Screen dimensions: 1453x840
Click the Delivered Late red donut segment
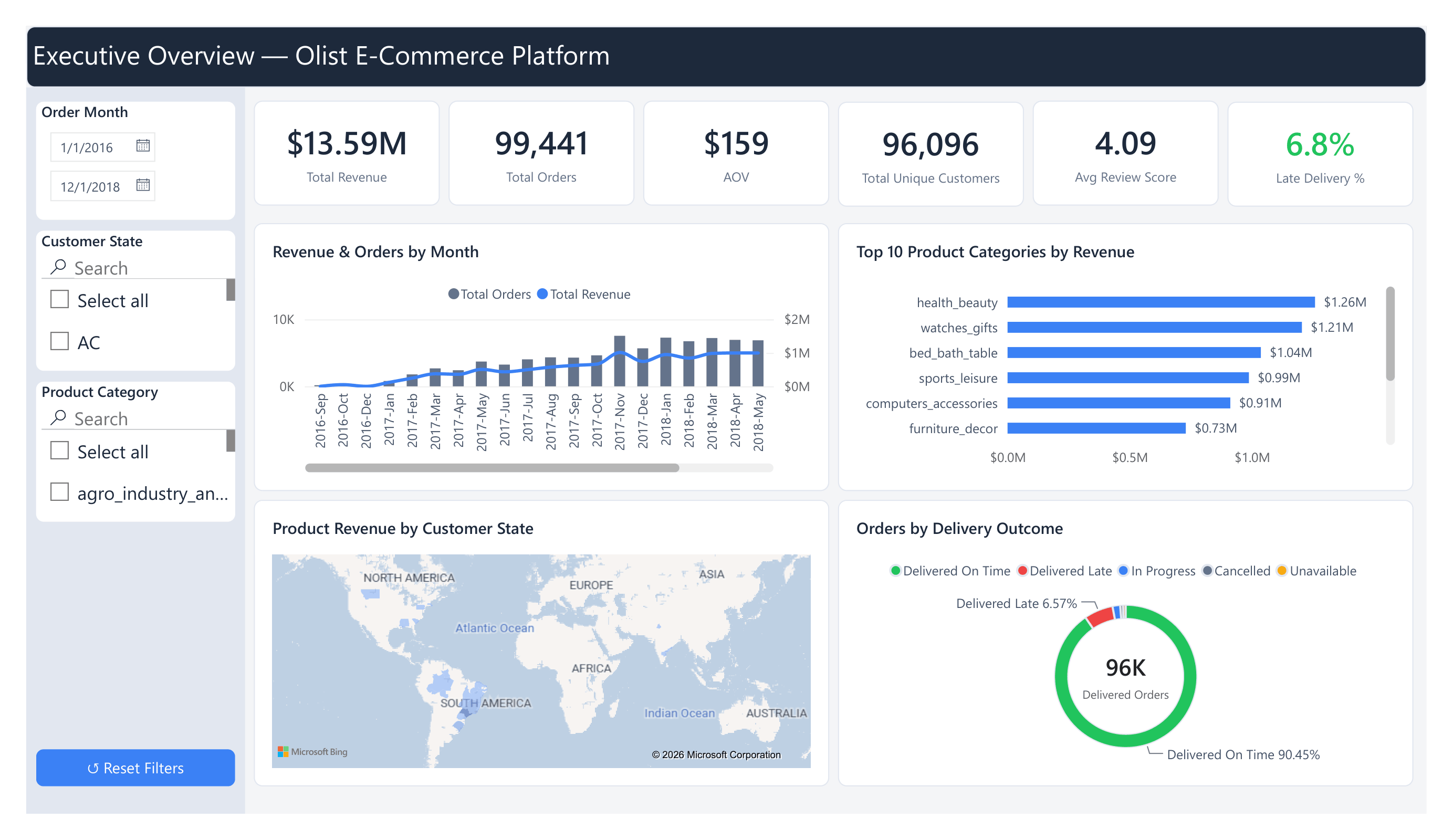[x=1100, y=616]
